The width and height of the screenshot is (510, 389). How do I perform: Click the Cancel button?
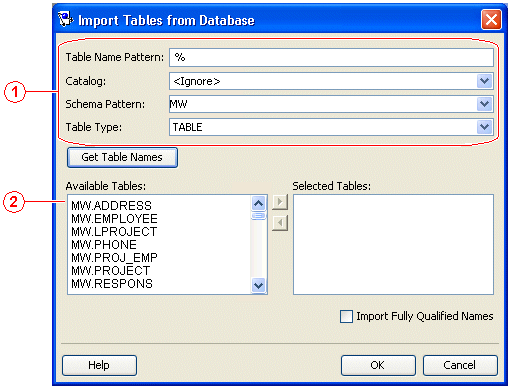(460, 365)
